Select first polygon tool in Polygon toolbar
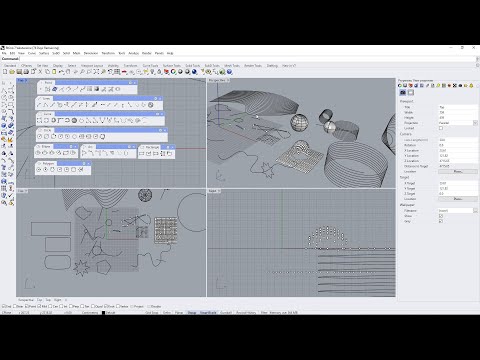 tap(39, 170)
